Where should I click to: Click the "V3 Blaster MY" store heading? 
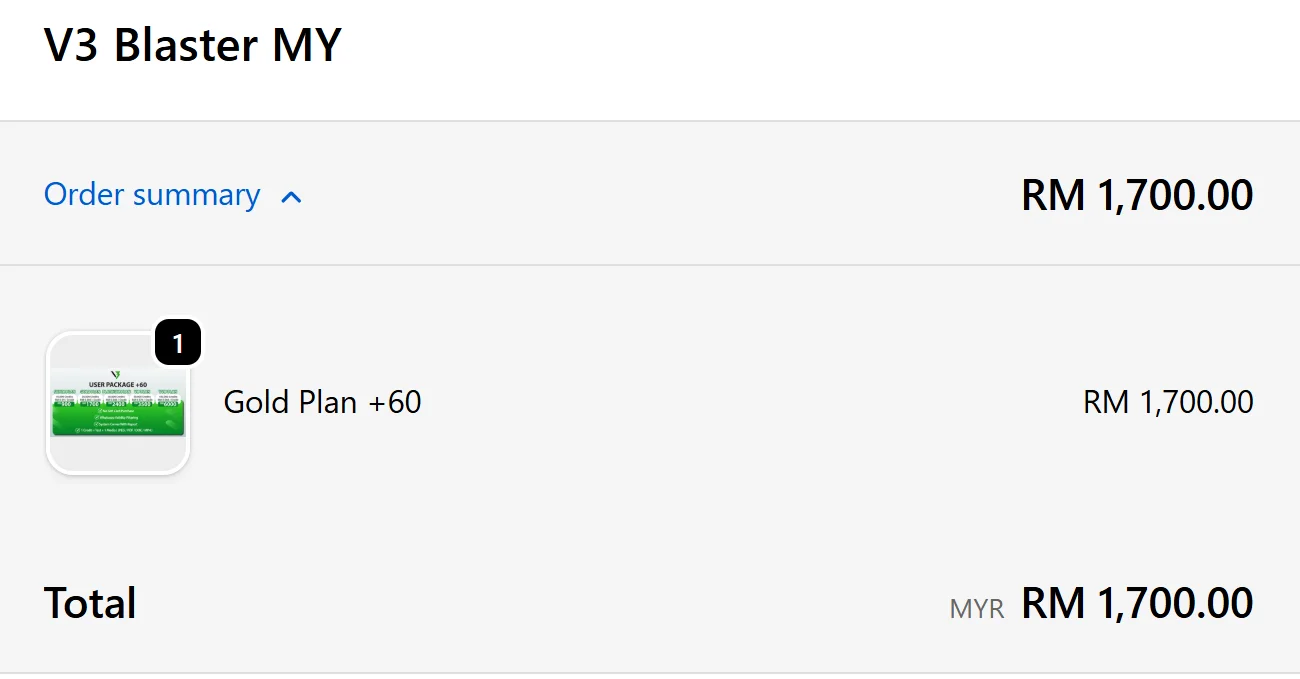tap(193, 46)
